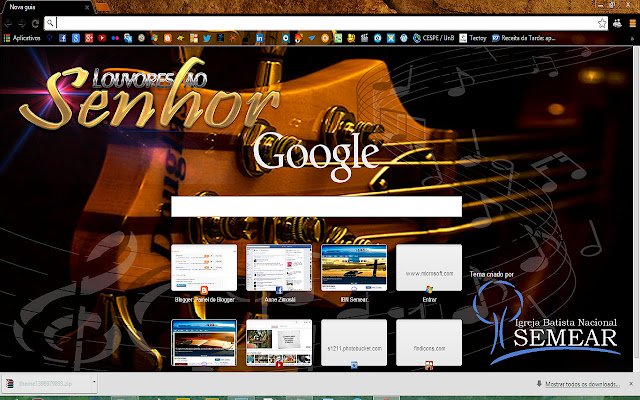The width and height of the screenshot is (640, 400).
Task: Open the Facebook bookmark icon
Action: tap(62, 38)
